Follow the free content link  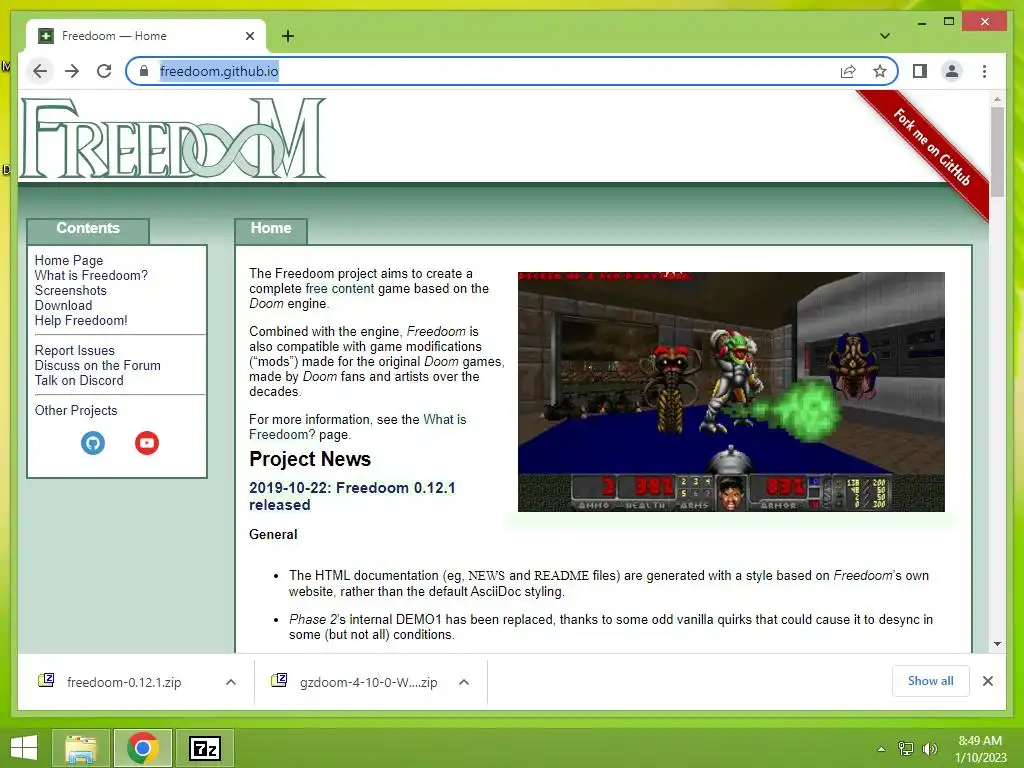(x=340, y=289)
